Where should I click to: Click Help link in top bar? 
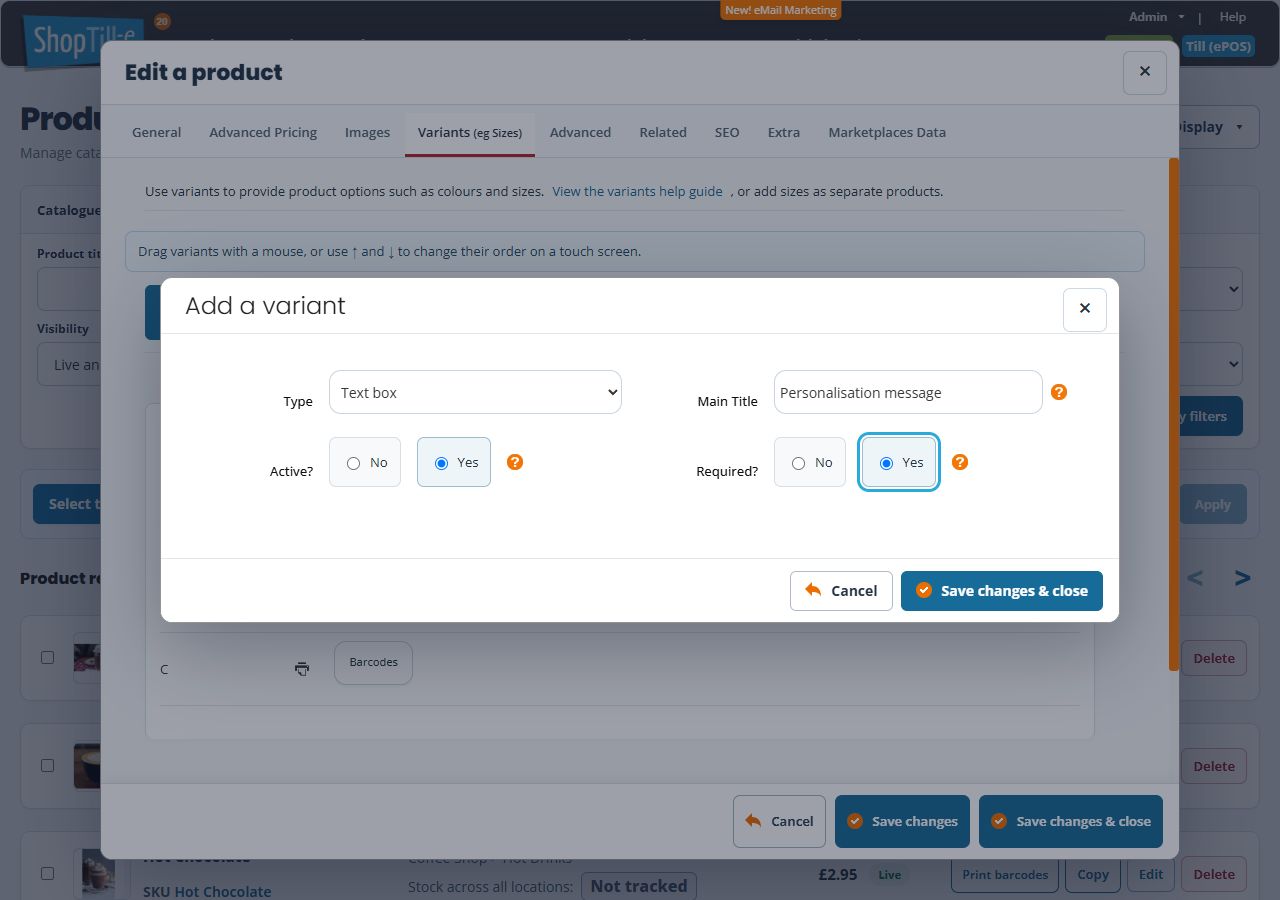(x=1233, y=16)
